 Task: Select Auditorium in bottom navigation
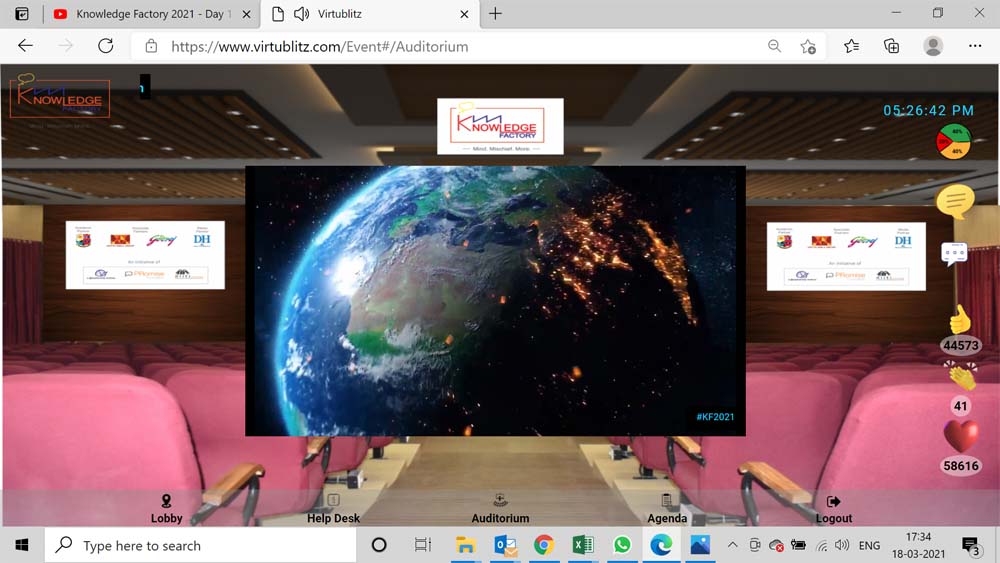pos(501,509)
